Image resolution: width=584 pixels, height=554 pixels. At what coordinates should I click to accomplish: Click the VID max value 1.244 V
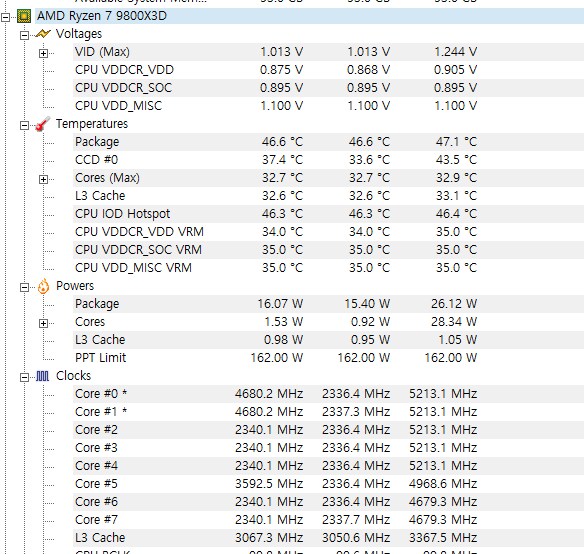tap(456, 52)
